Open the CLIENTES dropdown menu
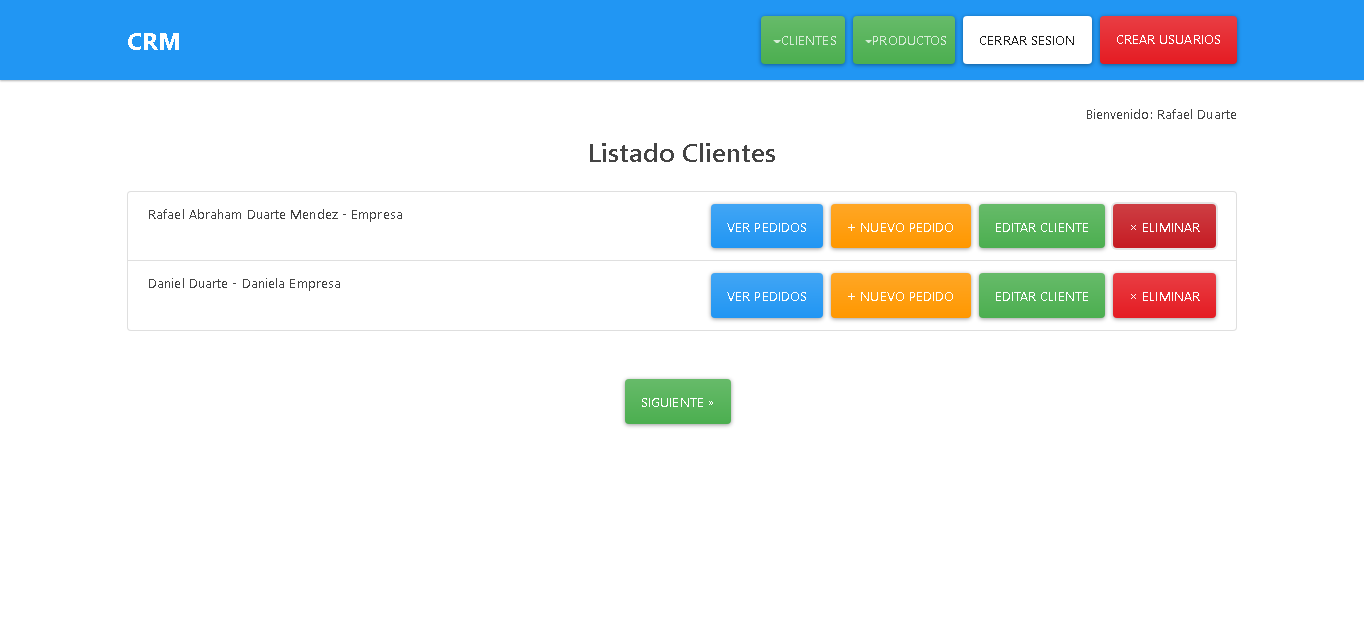 803,40
